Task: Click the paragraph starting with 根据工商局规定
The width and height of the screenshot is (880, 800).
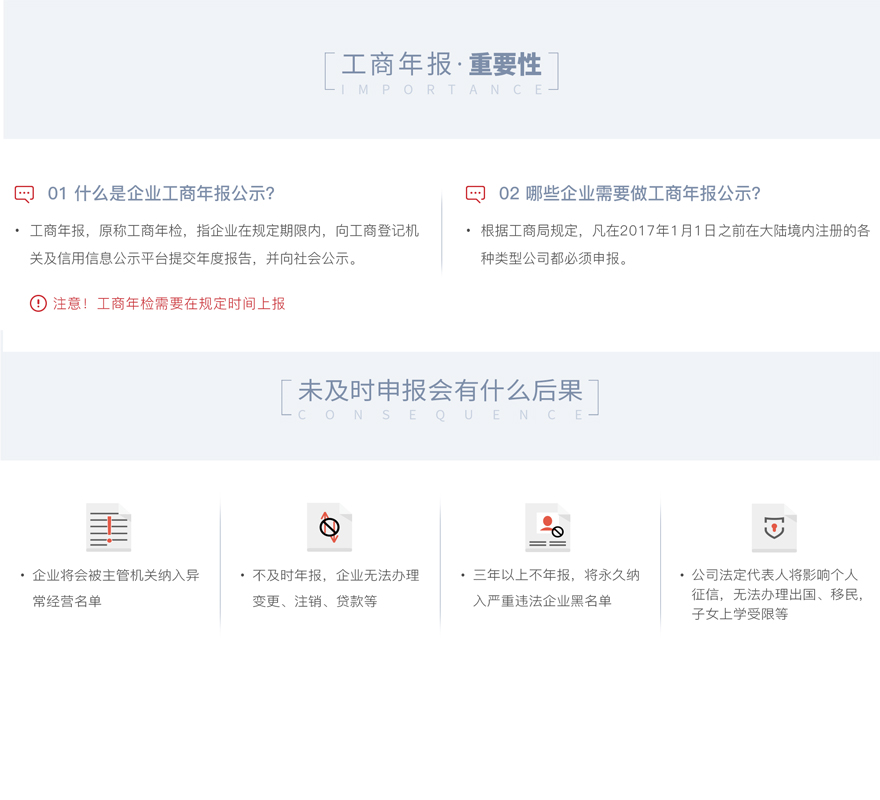Action: (674, 245)
